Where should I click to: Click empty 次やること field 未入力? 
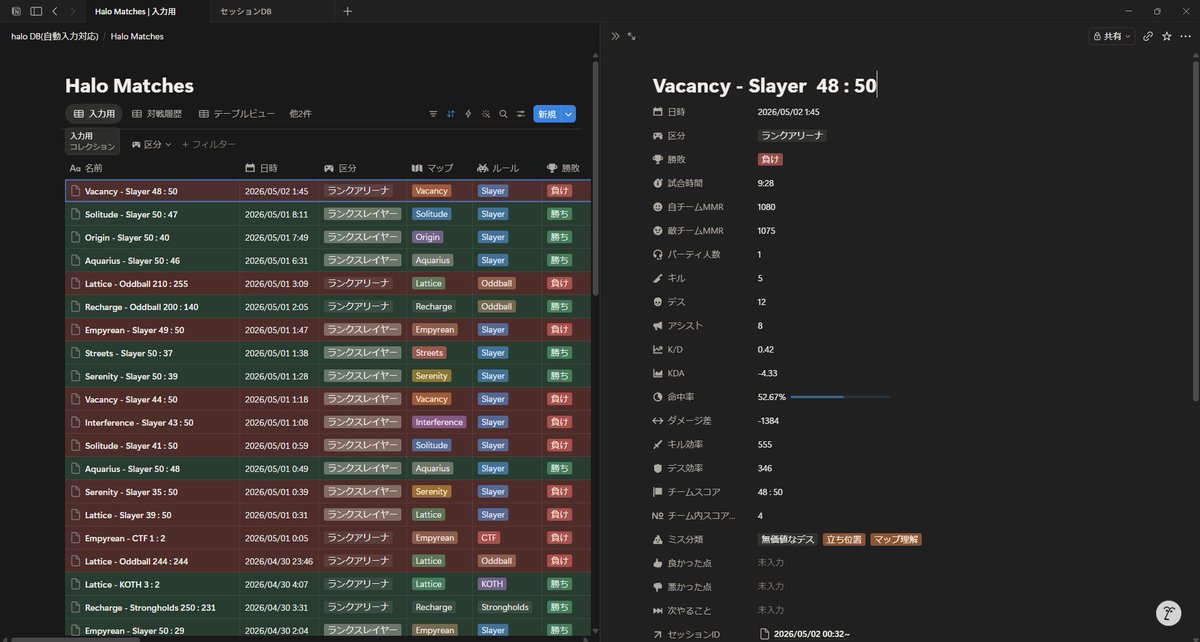(771, 610)
